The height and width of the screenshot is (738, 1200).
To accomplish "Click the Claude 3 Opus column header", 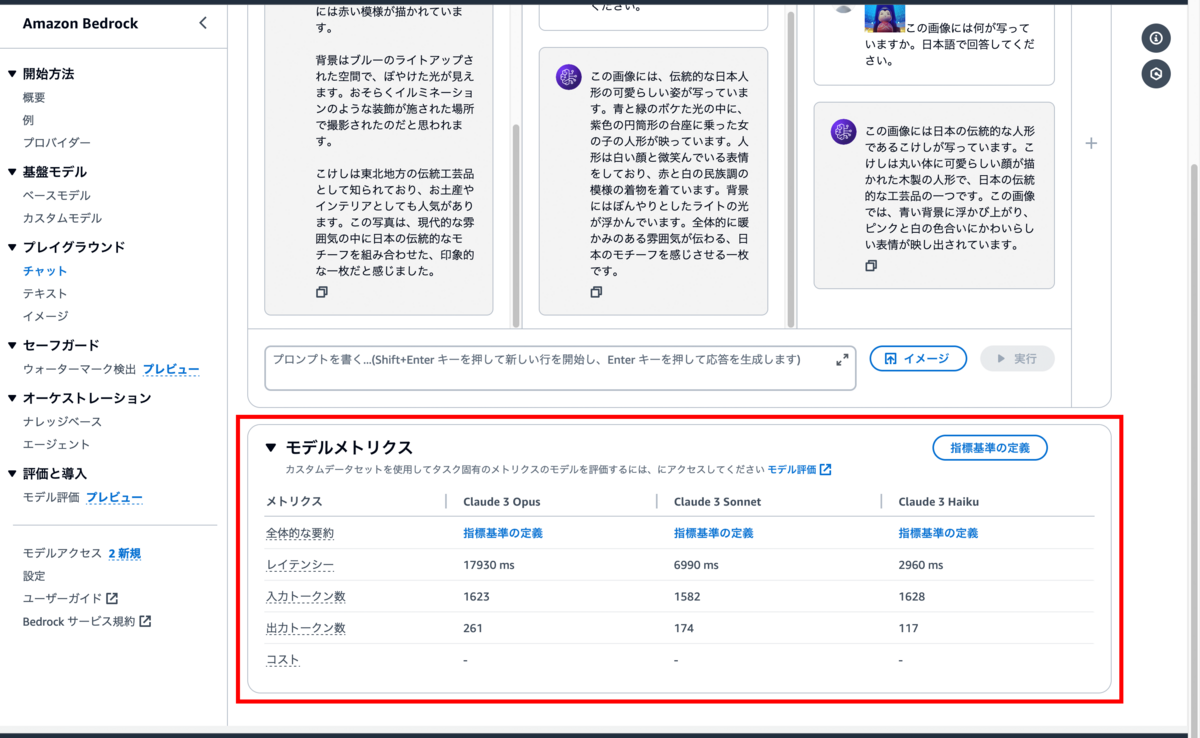I will point(502,501).
